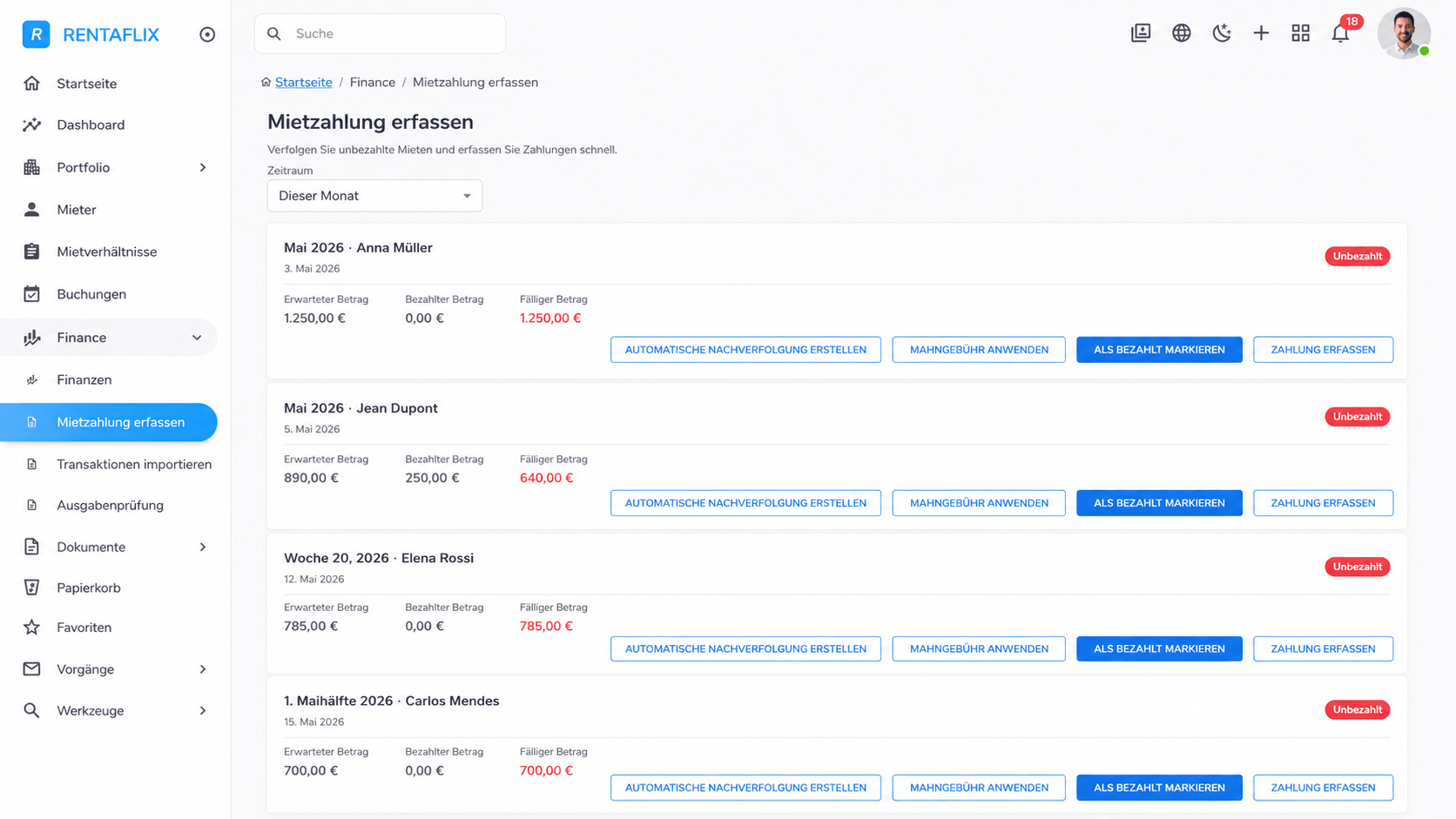Select Mietverhältnisse in the sidebar
Viewport: 1456px width, 819px height.
coord(109,252)
